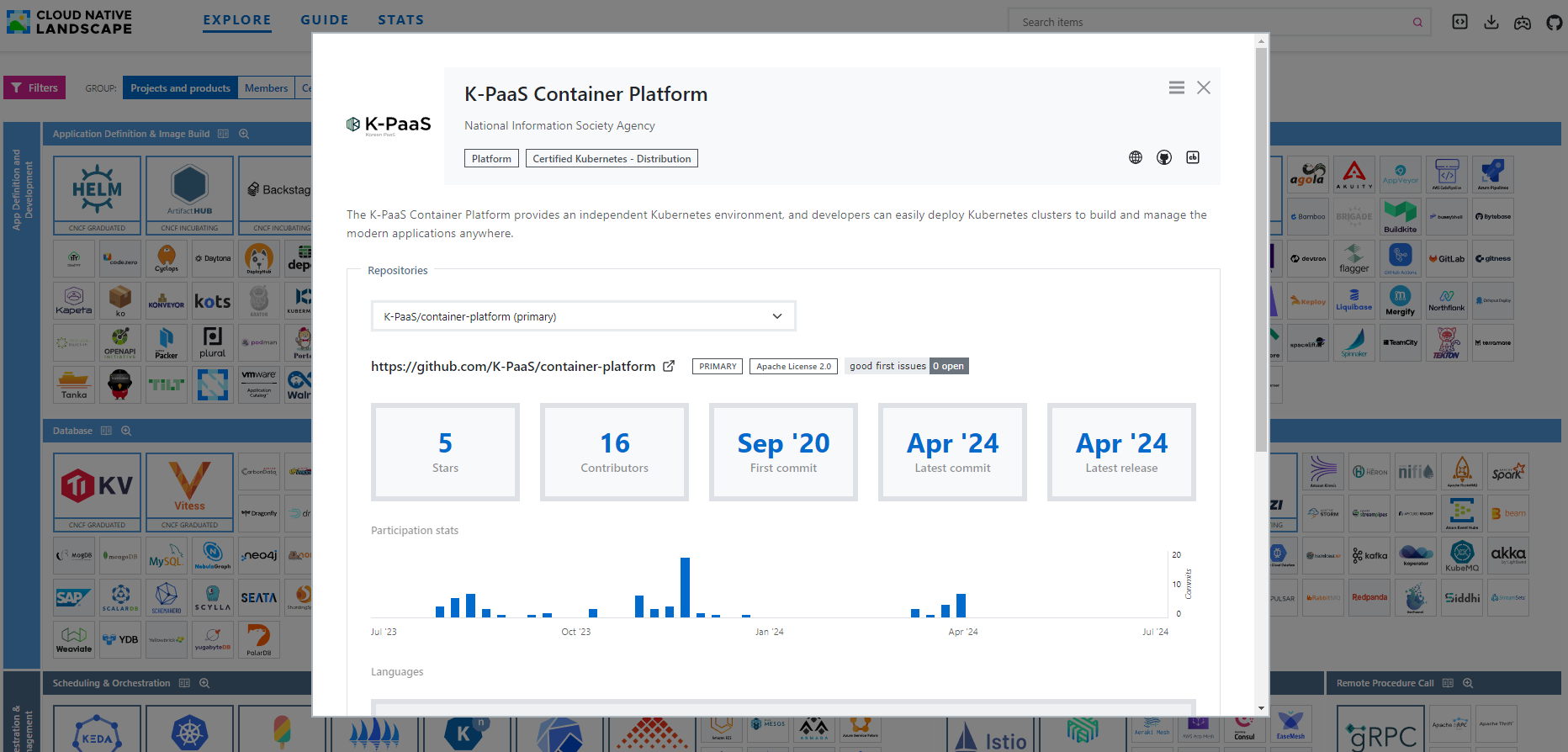1568x752 pixels.
Task: Go to the Guide tab
Action: pyautogui.click(x=324, y=20)
